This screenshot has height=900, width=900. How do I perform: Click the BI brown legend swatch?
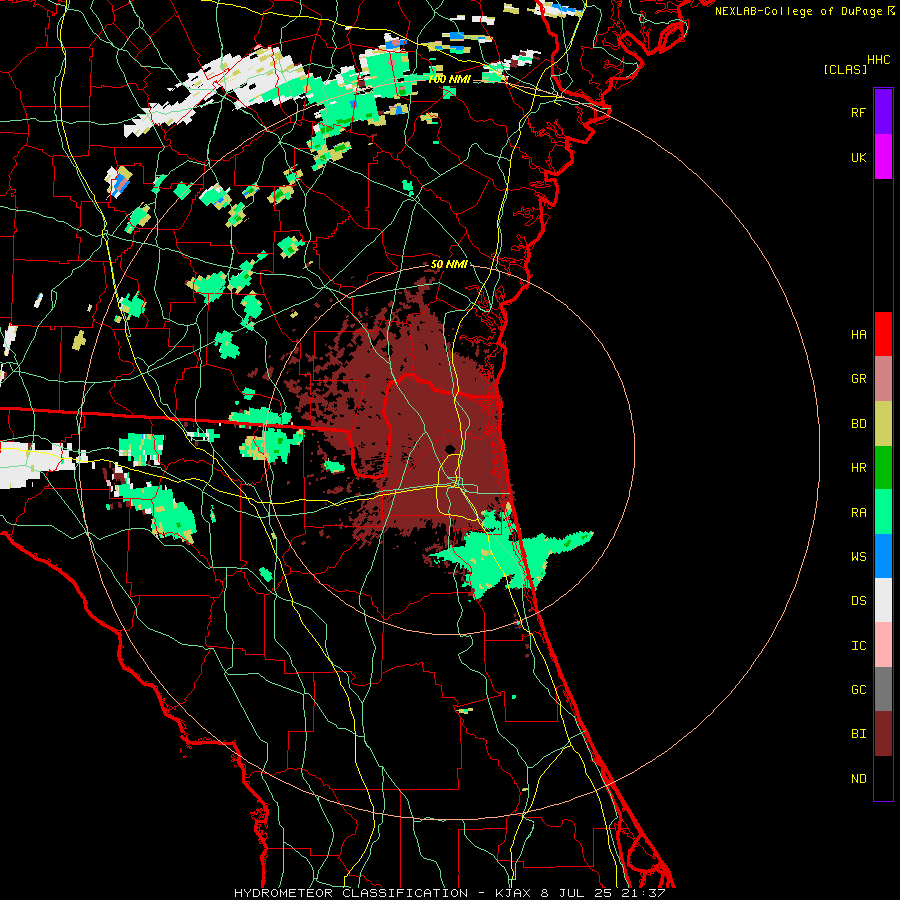click(883, 734)
